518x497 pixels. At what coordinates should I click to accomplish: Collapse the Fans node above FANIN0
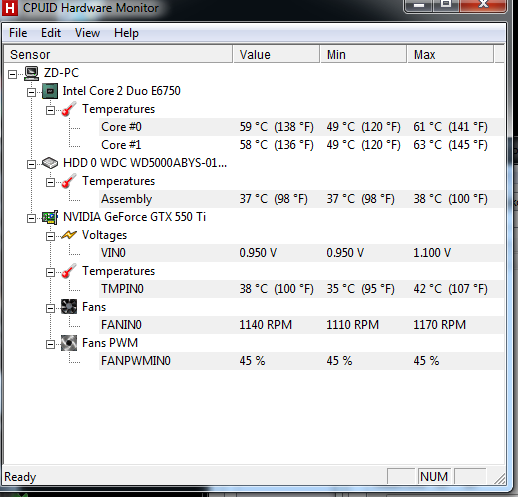50,308
